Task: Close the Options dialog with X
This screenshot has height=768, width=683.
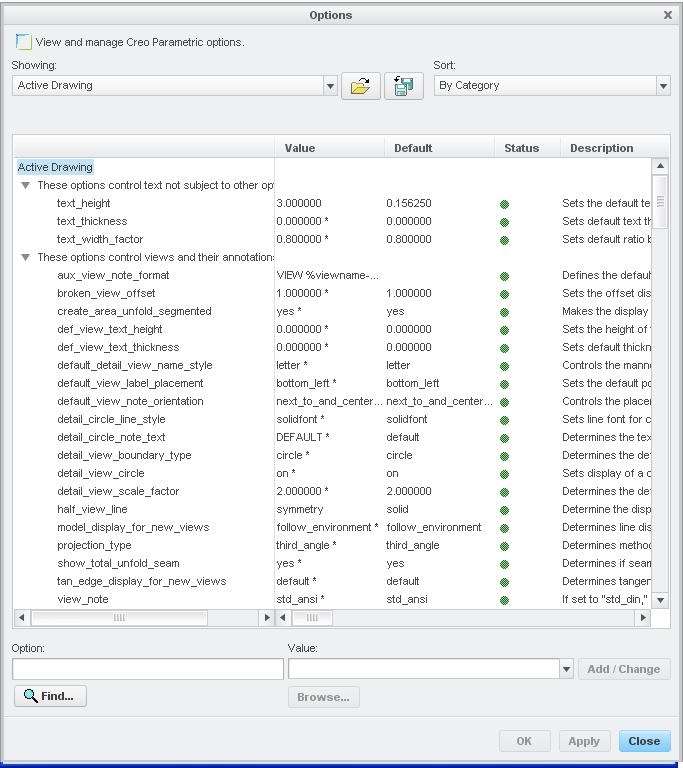Action: [668, 15]
